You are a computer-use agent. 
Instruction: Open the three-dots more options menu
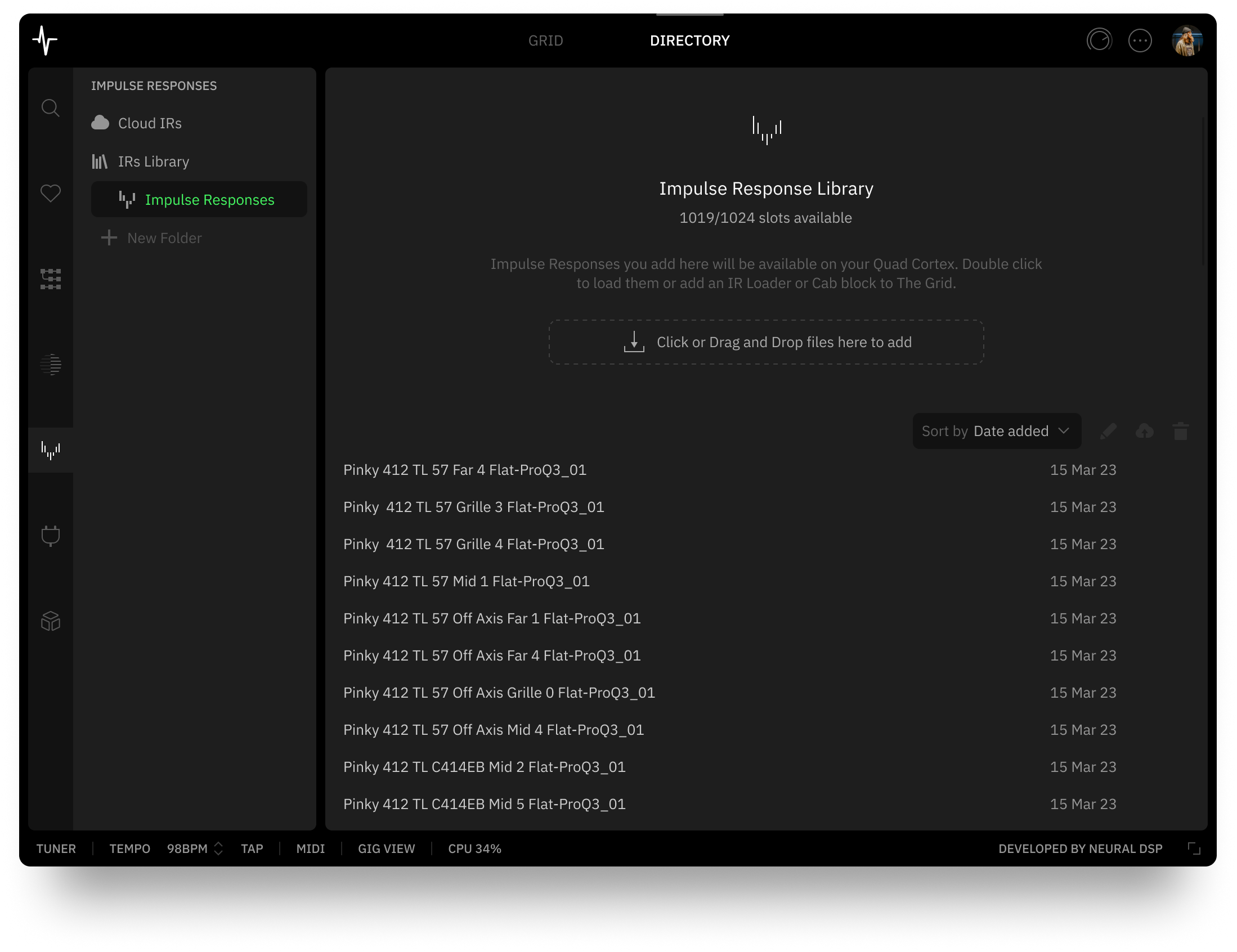tap(1140, 41)
